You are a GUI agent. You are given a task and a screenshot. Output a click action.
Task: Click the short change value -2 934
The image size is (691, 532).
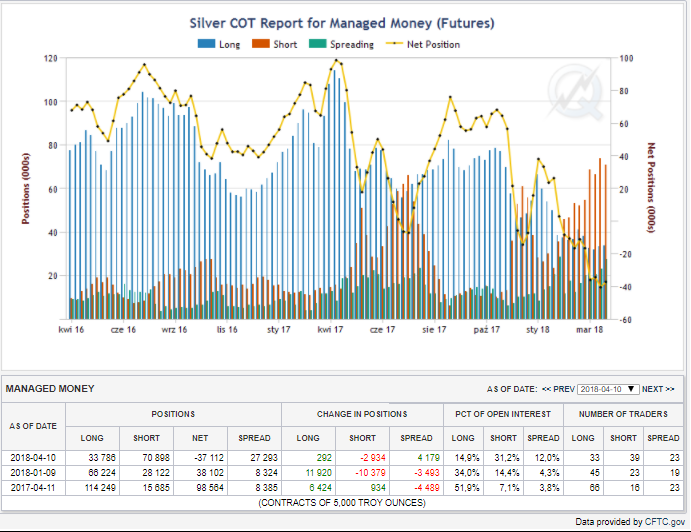[x=373, y=458]
